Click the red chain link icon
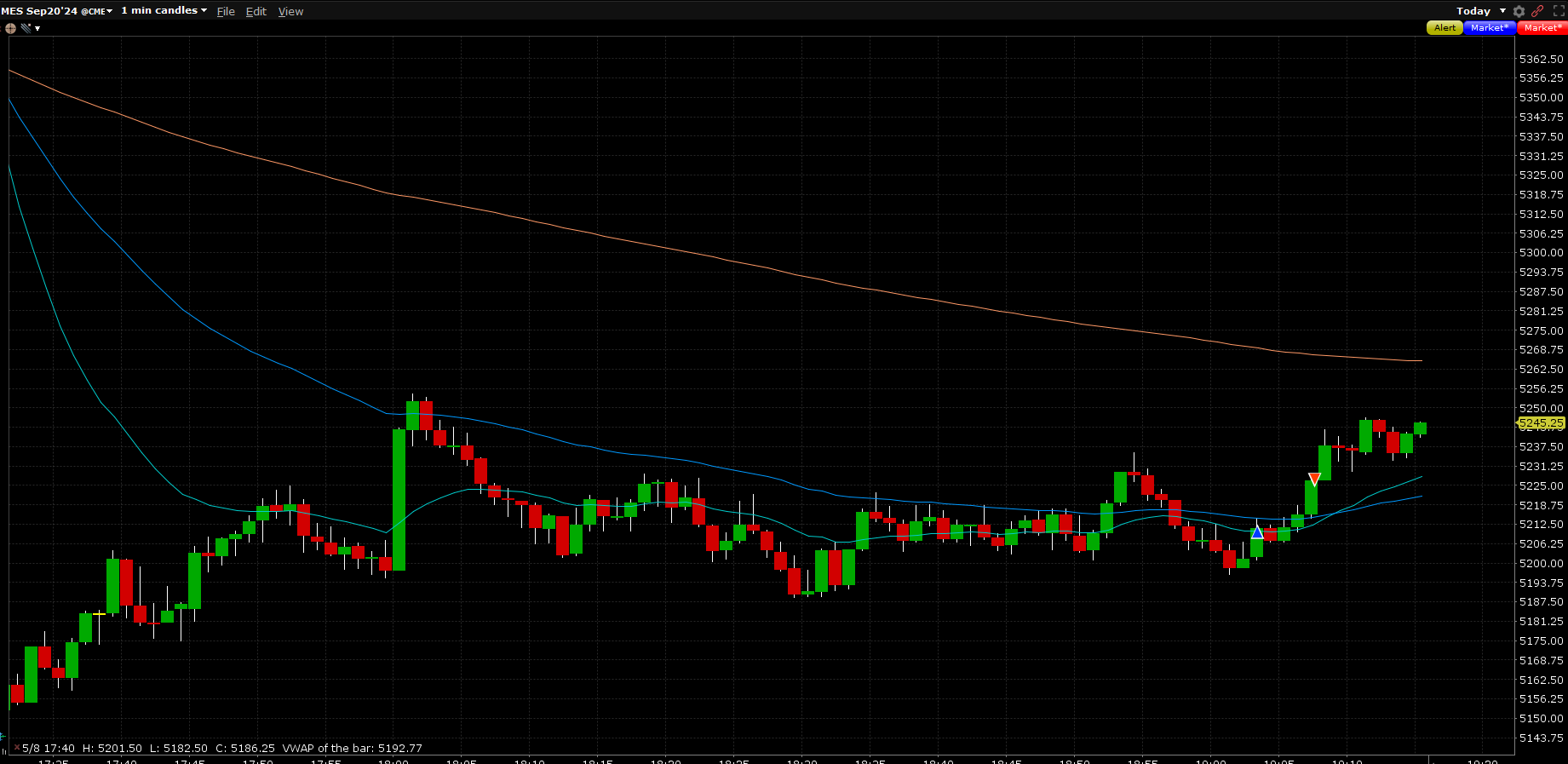The height and width of the screenshot is (764, 1568). (1537, 11)
